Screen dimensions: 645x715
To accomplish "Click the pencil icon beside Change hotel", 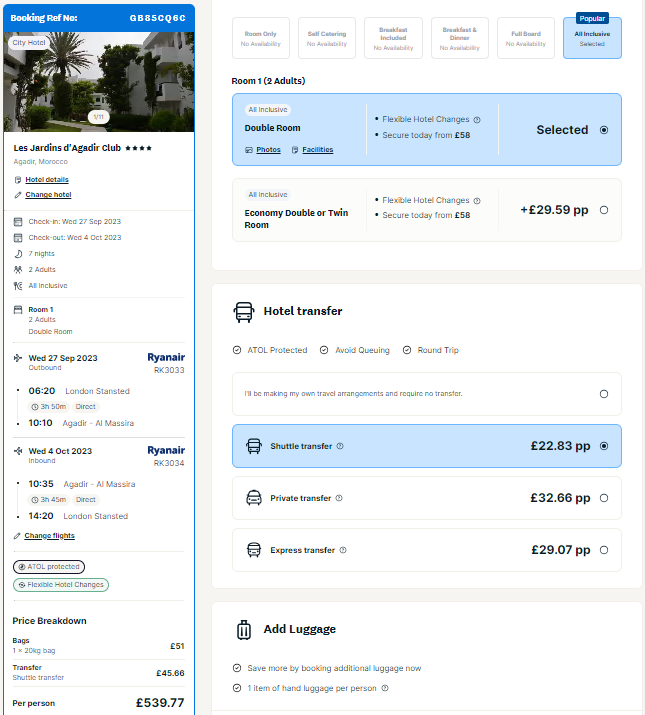I will pyautogui.click(x=18, y=195).
